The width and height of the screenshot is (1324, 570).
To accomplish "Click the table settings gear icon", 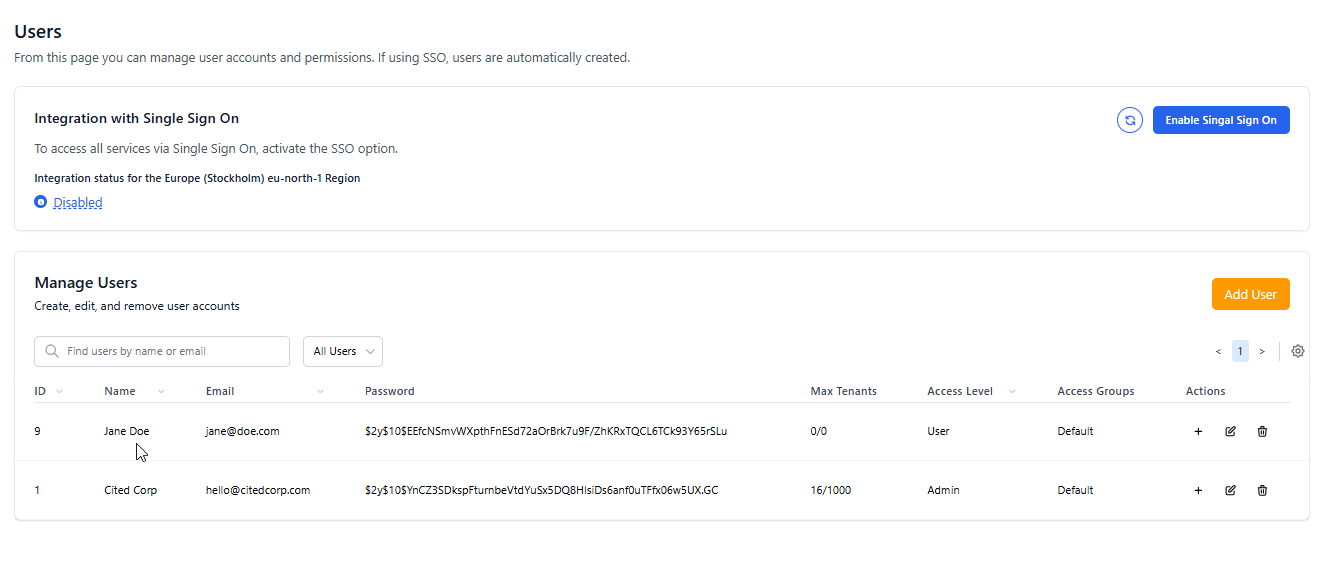I will [1298, 351].
